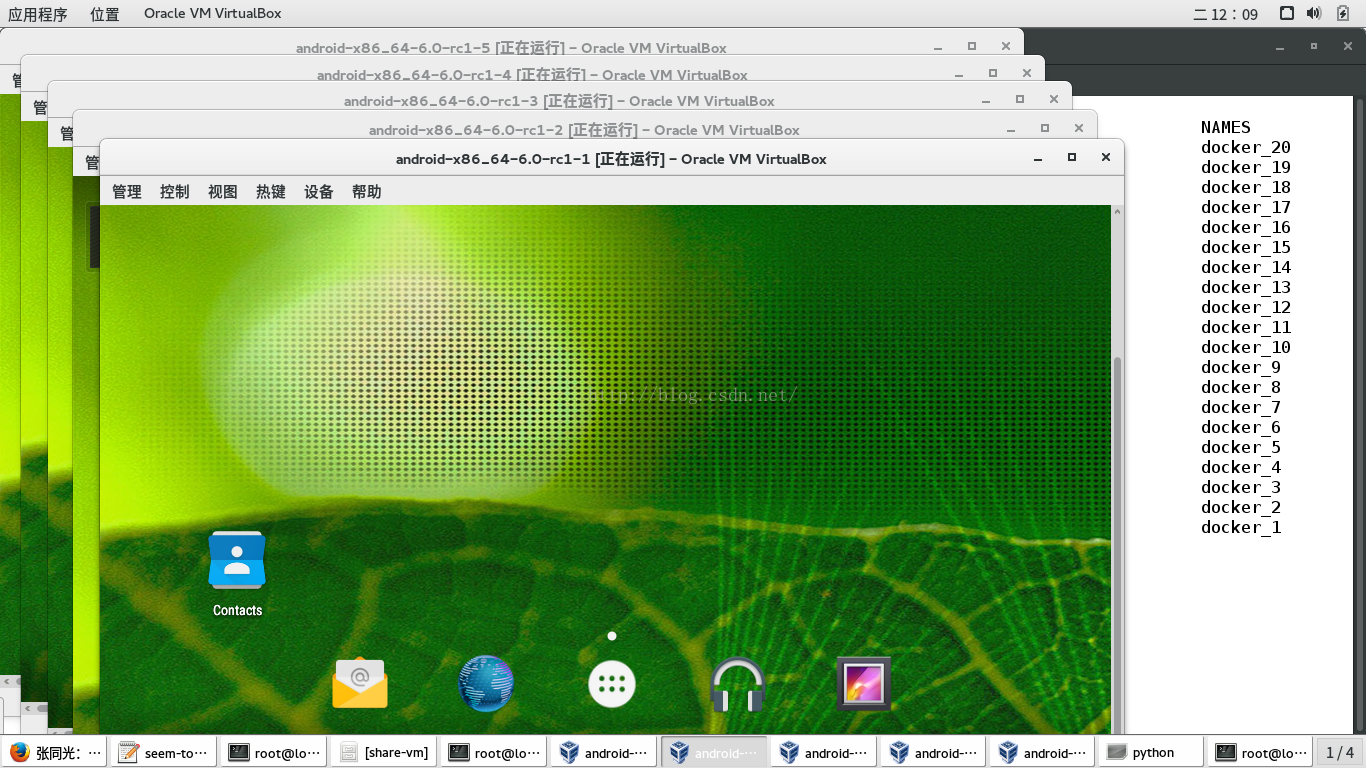This screenshot has height=768, width=1366.
Task: Click docker_15 in the terminal list
Action: coord(1246,247)
